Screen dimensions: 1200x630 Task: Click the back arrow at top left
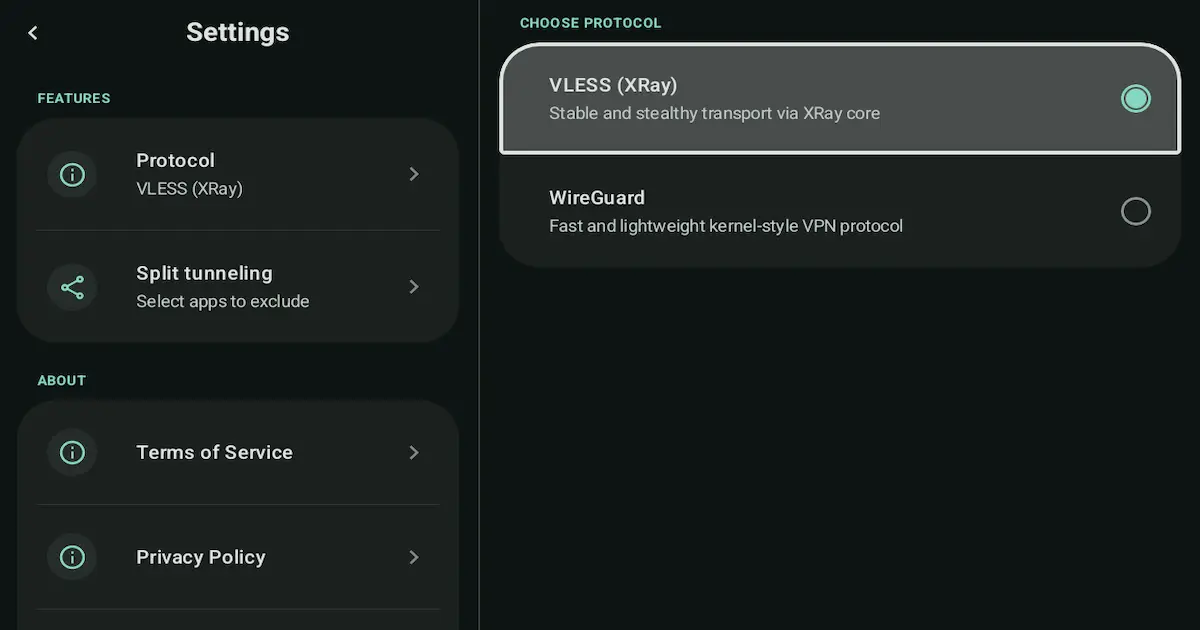click(x=33, y=32)
